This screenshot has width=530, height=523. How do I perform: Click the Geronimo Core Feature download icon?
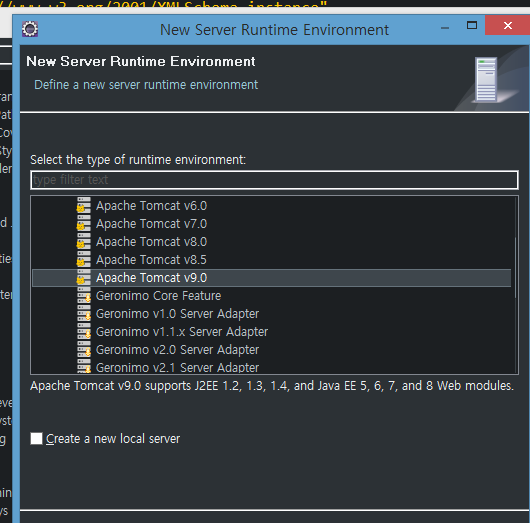[83, 295]
